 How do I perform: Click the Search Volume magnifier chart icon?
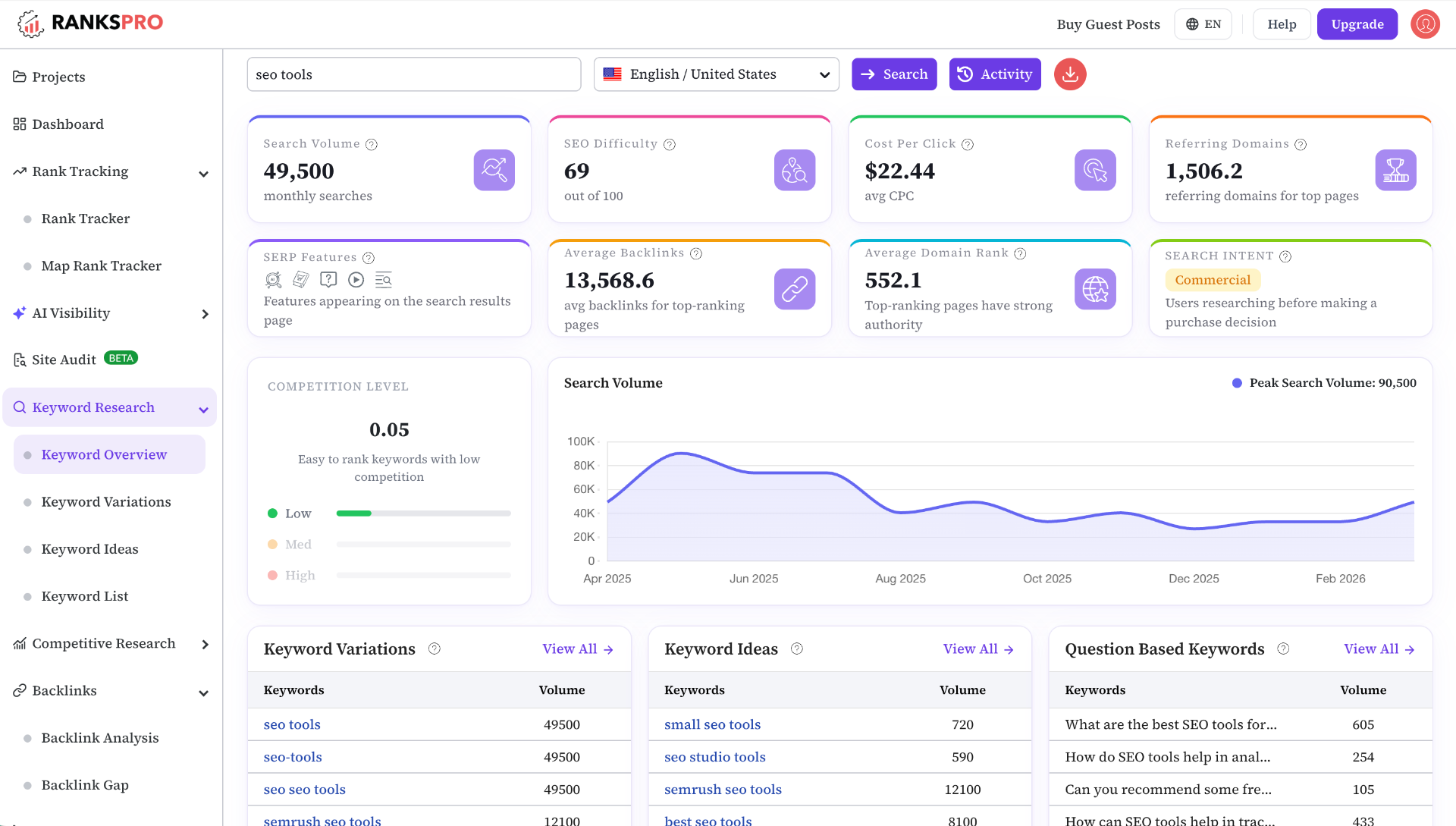click(x=494, y=170)
